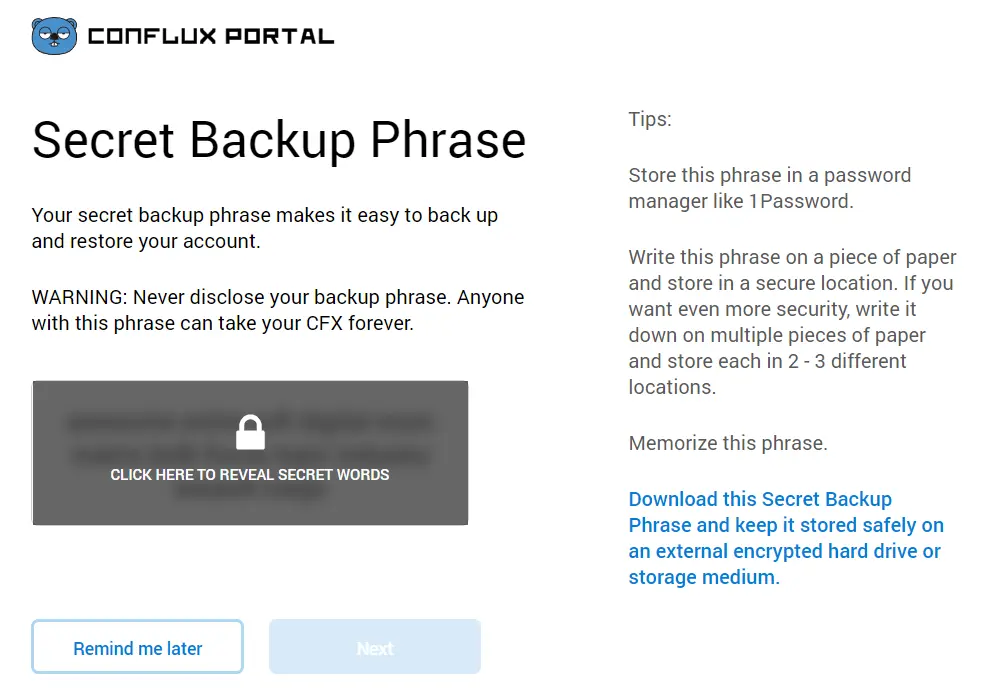Click the disabled Next button
The width and height of the screenshot is (990, 691).
point(374,646)
